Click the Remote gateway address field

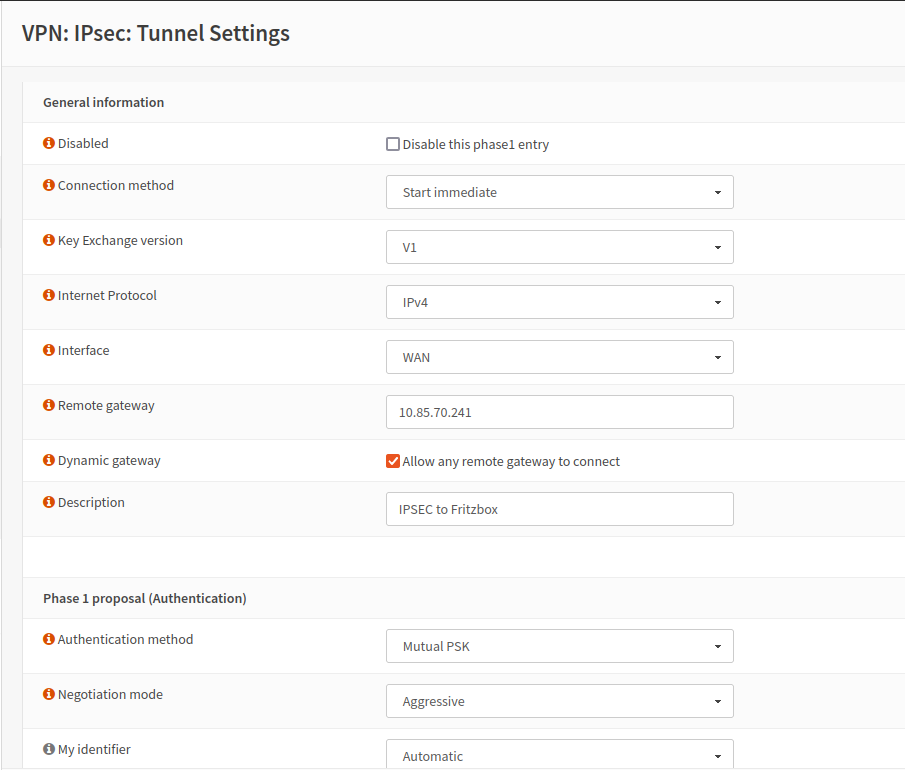click(x=559, y=412)
